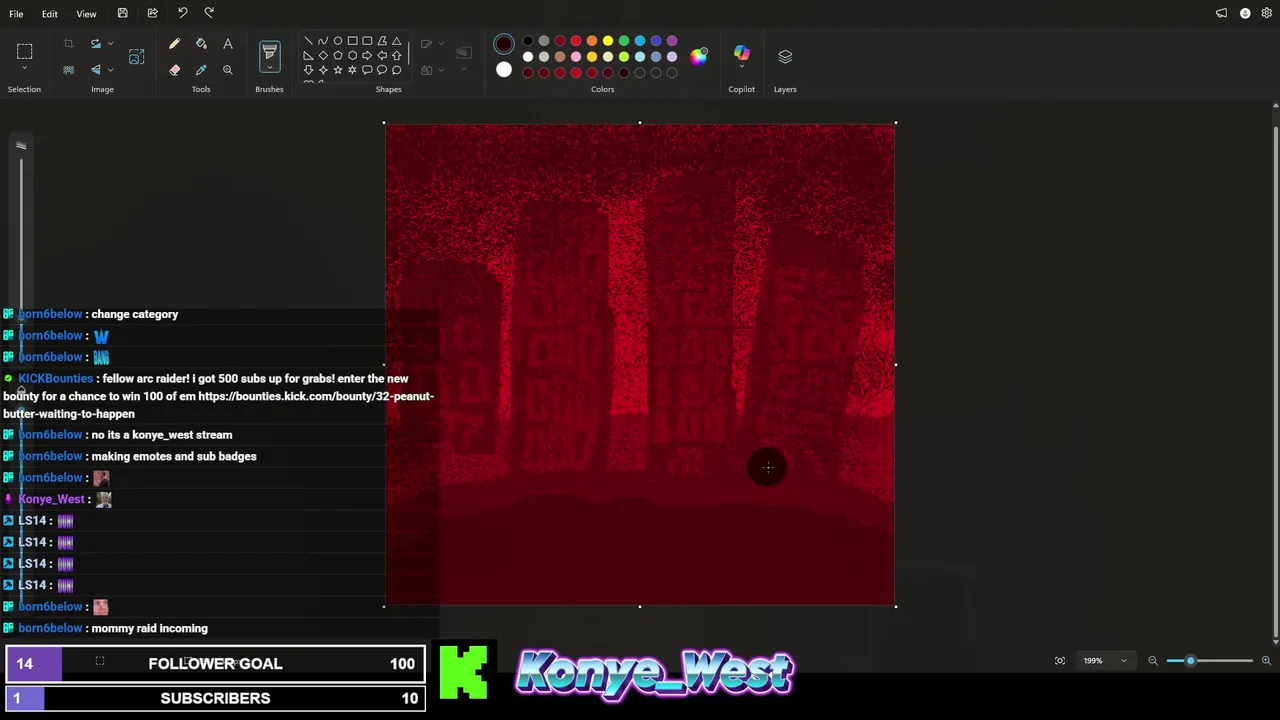
Task: Select the Oval shape
Action: point(338,41)
